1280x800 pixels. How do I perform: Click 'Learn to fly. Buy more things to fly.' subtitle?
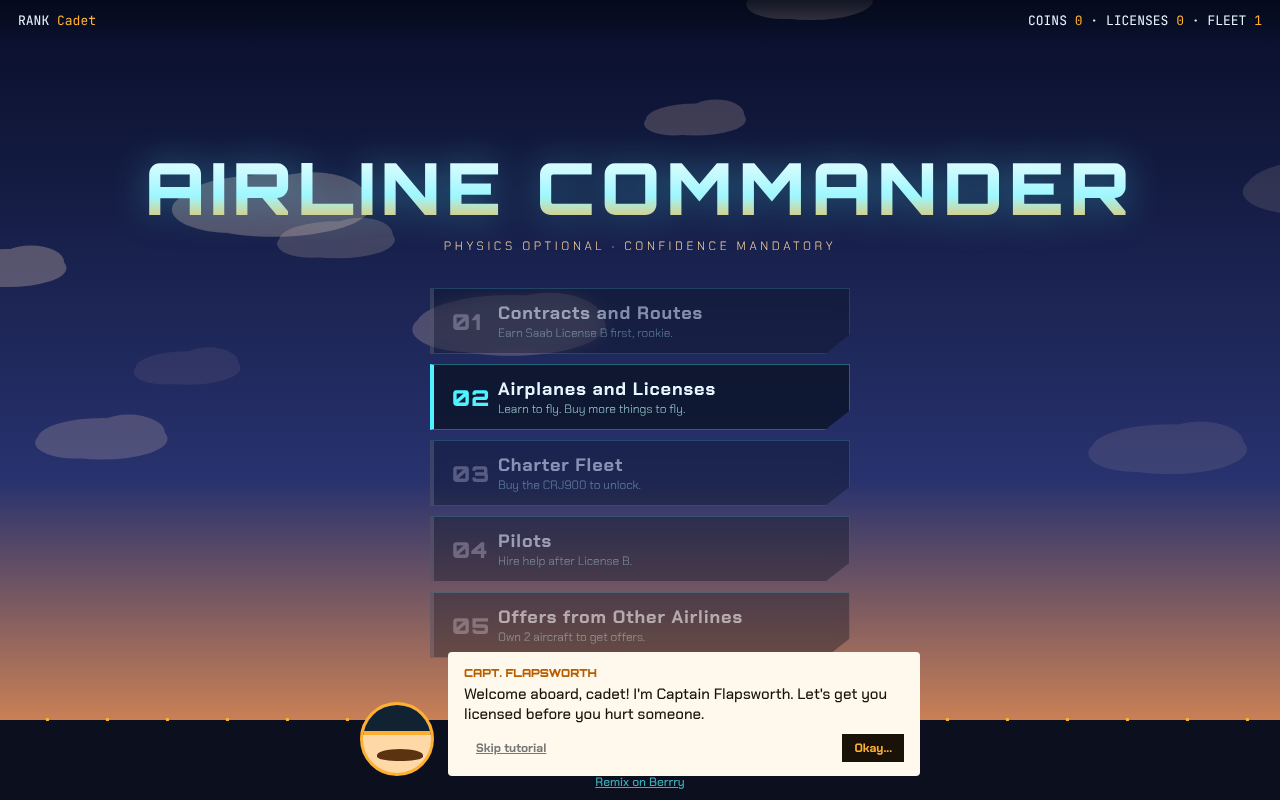[x=591, y=409]
